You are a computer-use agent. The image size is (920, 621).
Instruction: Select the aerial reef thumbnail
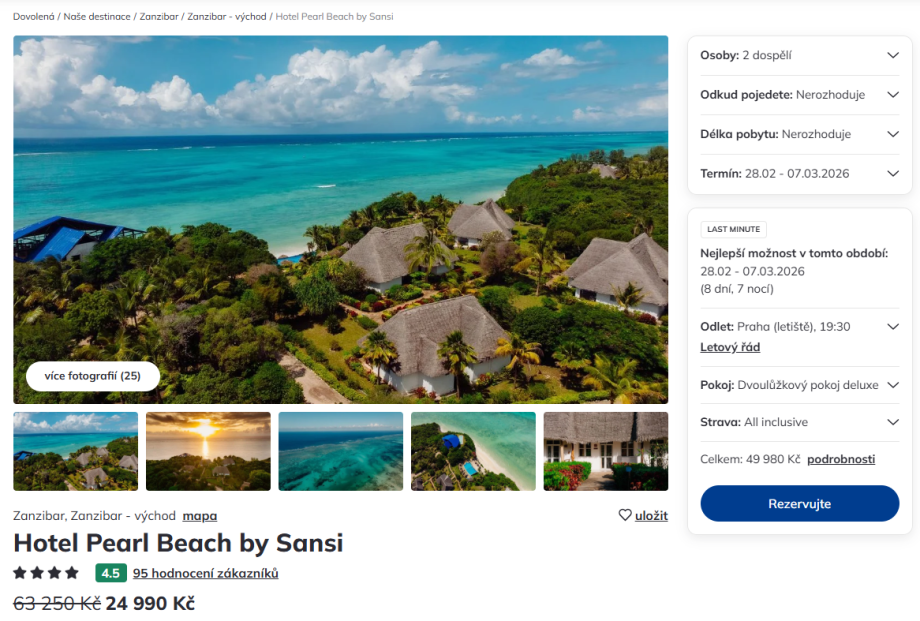point(340,451)
